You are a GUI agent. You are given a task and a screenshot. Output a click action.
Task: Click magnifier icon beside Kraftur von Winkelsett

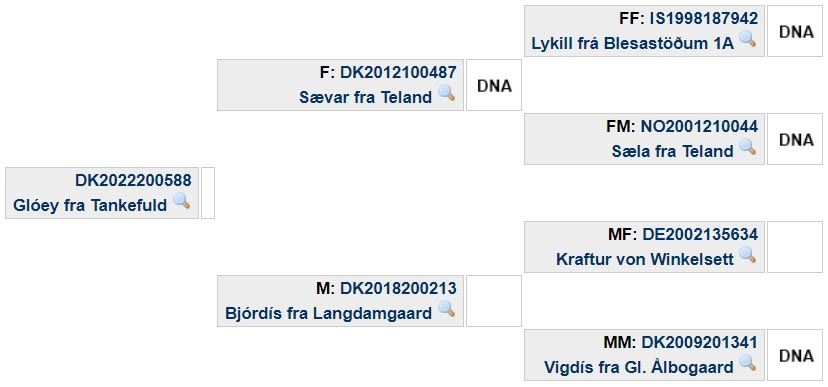pyautogui.click(x=748, y=256)
